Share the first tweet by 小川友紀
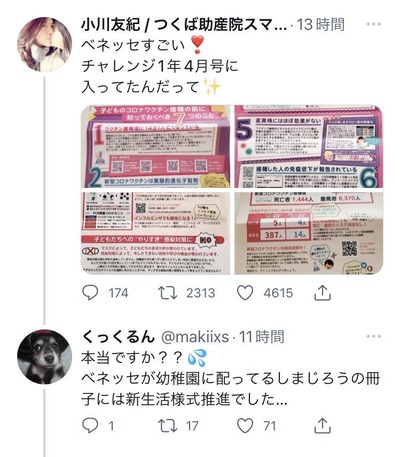This screenshot has width=400, height=457. 322,293
